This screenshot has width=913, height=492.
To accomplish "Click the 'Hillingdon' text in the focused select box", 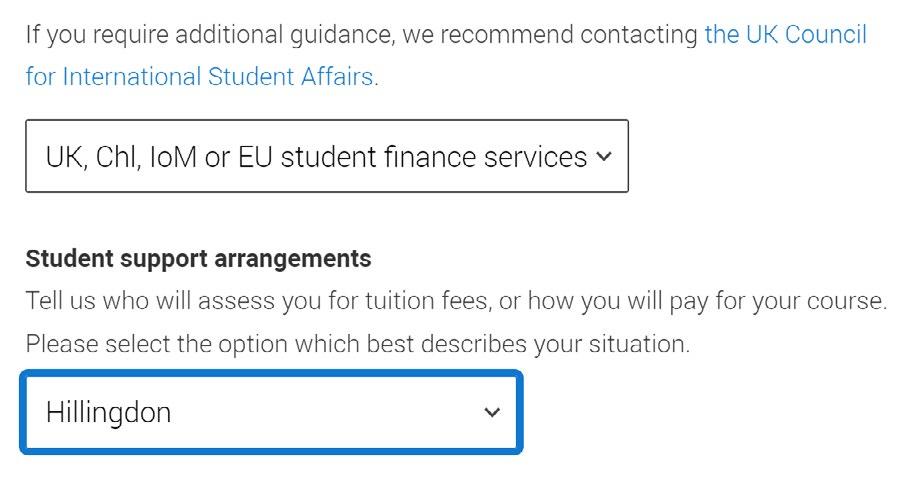I will (108, 412).
